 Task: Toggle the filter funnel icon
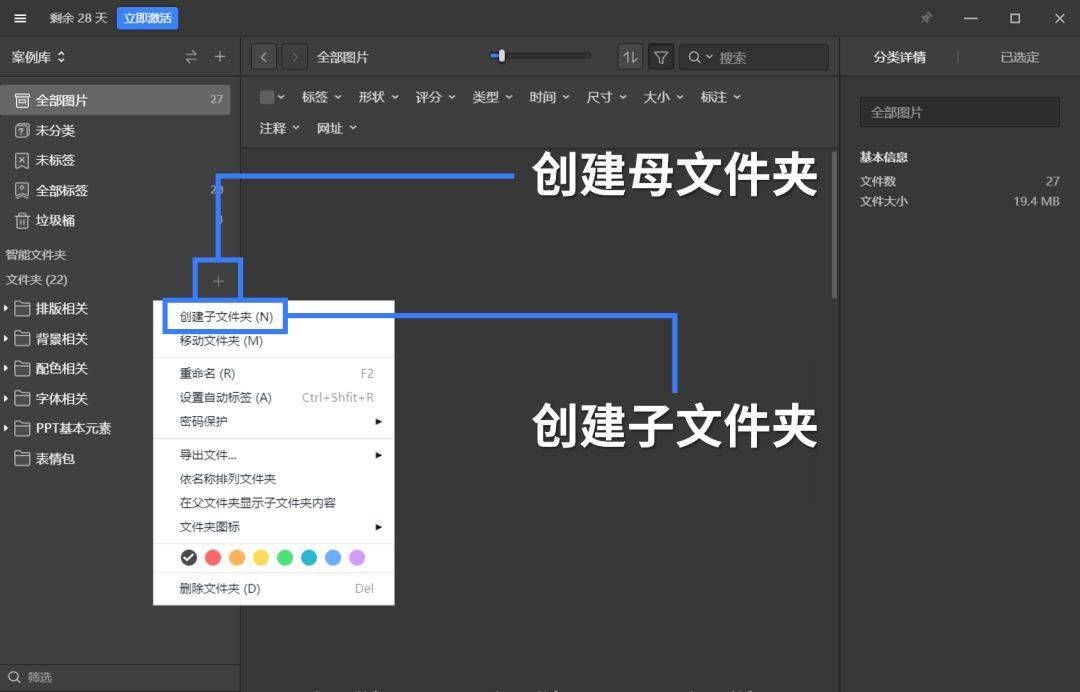(661, 57)
